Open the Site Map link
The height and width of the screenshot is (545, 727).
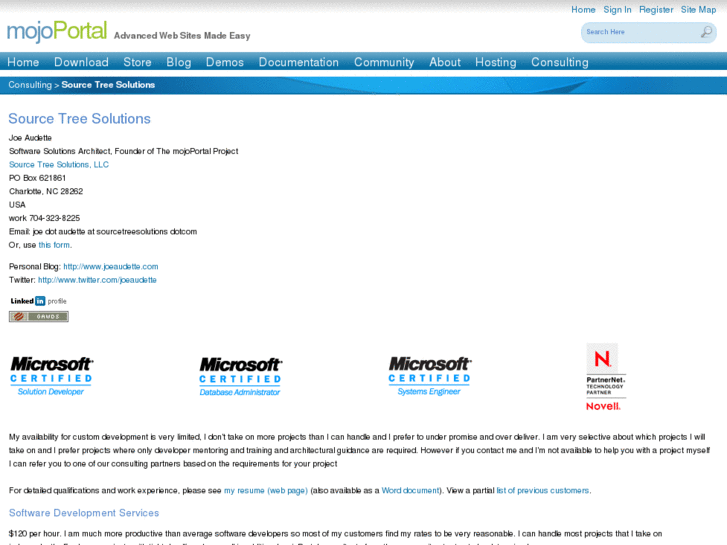(698, 10)
